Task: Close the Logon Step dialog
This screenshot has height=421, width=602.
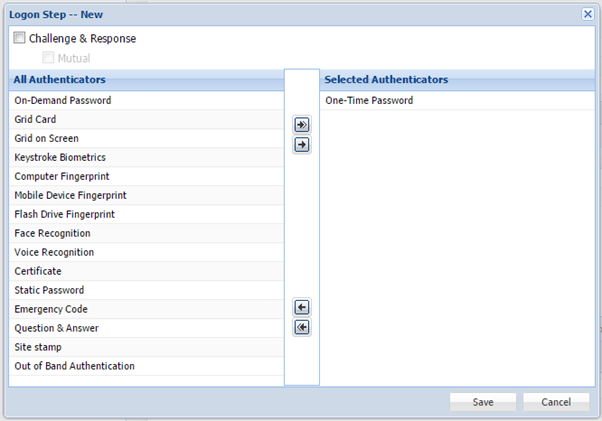Action: (x=588, y=14)
